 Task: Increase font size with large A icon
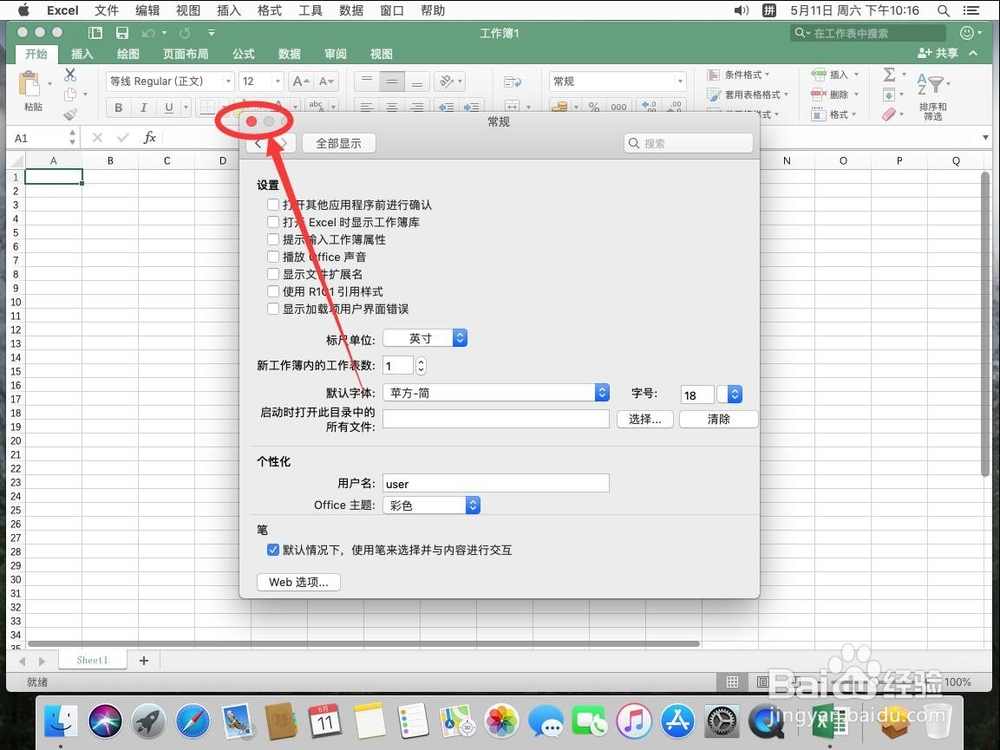[300, 82]
